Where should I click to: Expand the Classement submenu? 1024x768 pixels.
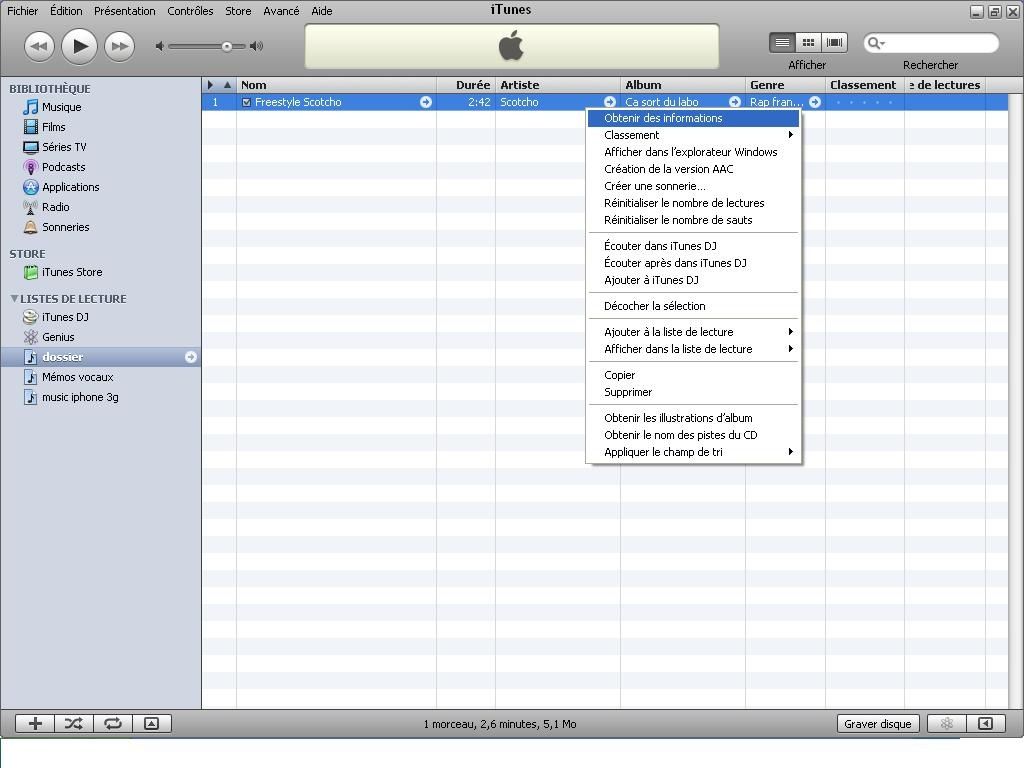(x=693, y=135)
